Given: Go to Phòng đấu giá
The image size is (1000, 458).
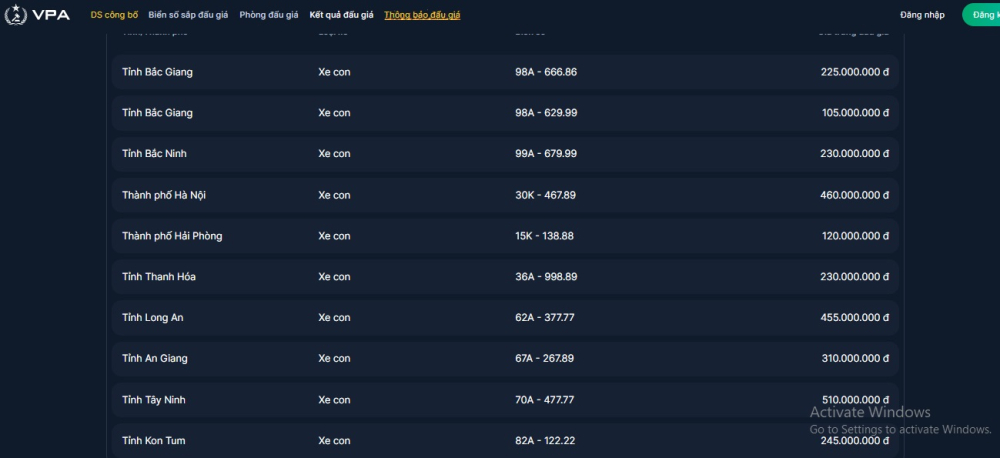Looking at the screenshot, I should click(x=268, y=15).
